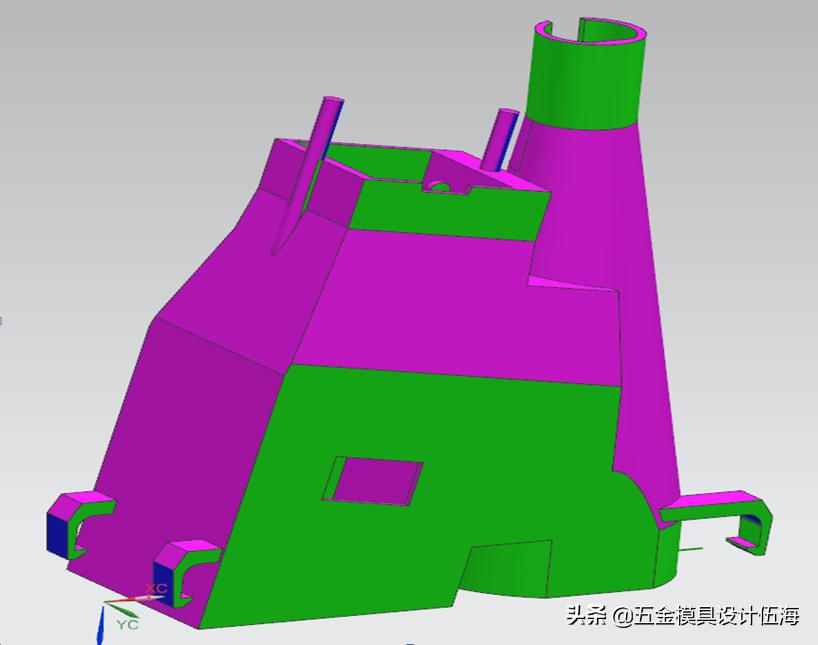Click the YC axis label on the WCS

coord(126,624)
